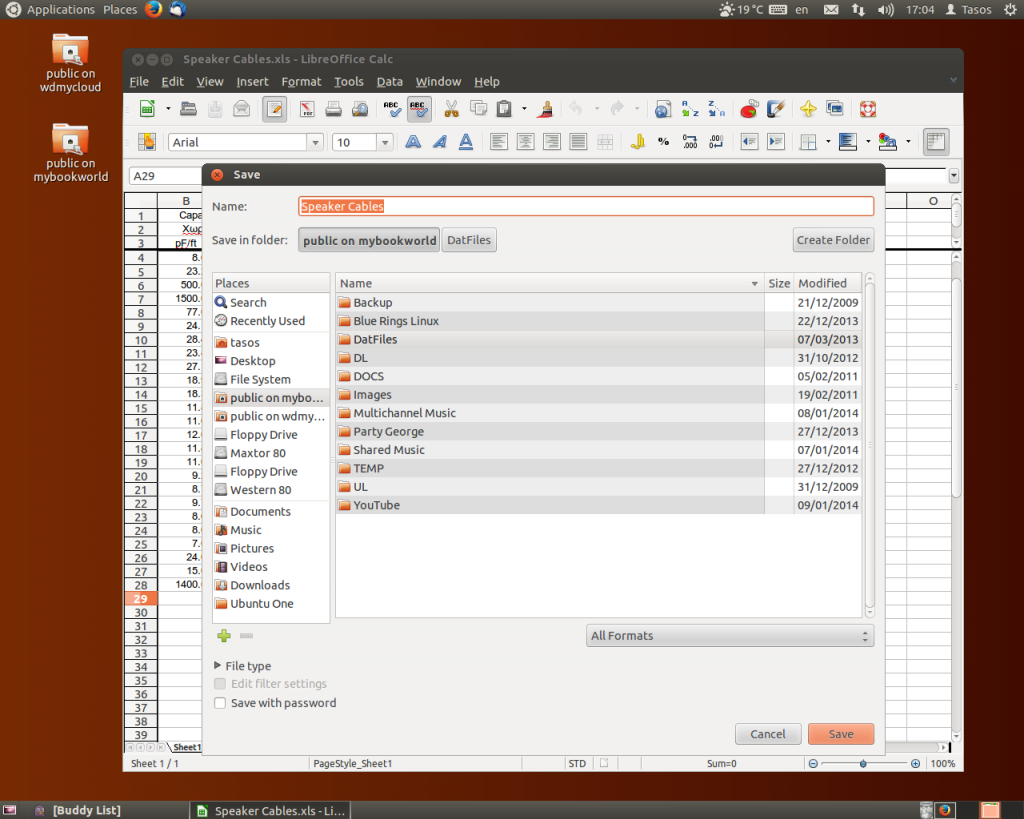Screen dimensions: 1024x819
Task: Click the Clone Formatting paintbrush icon
Action: click(546, 108)
